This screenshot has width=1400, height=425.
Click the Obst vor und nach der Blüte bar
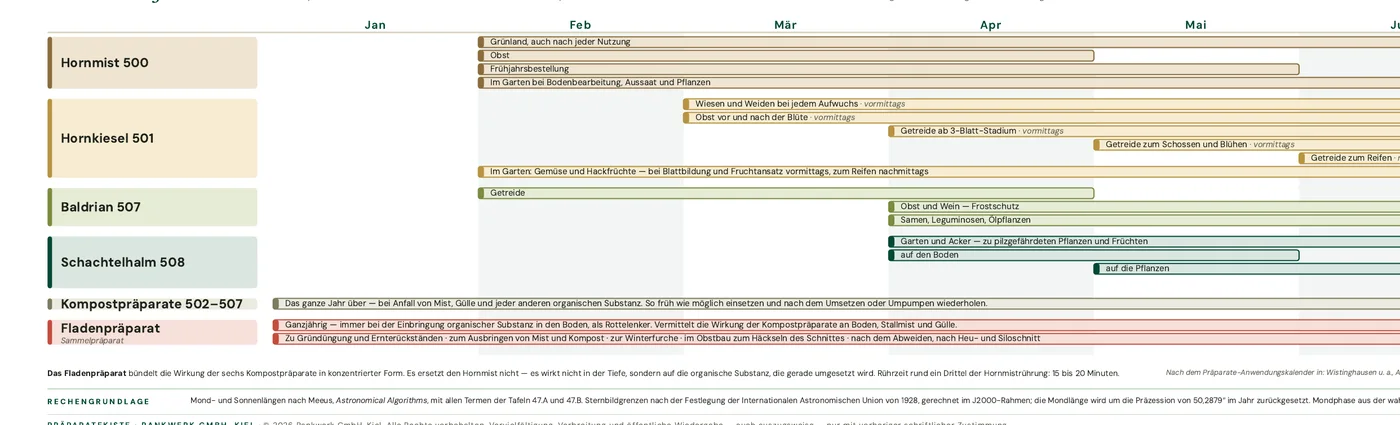click(1041, 117)
